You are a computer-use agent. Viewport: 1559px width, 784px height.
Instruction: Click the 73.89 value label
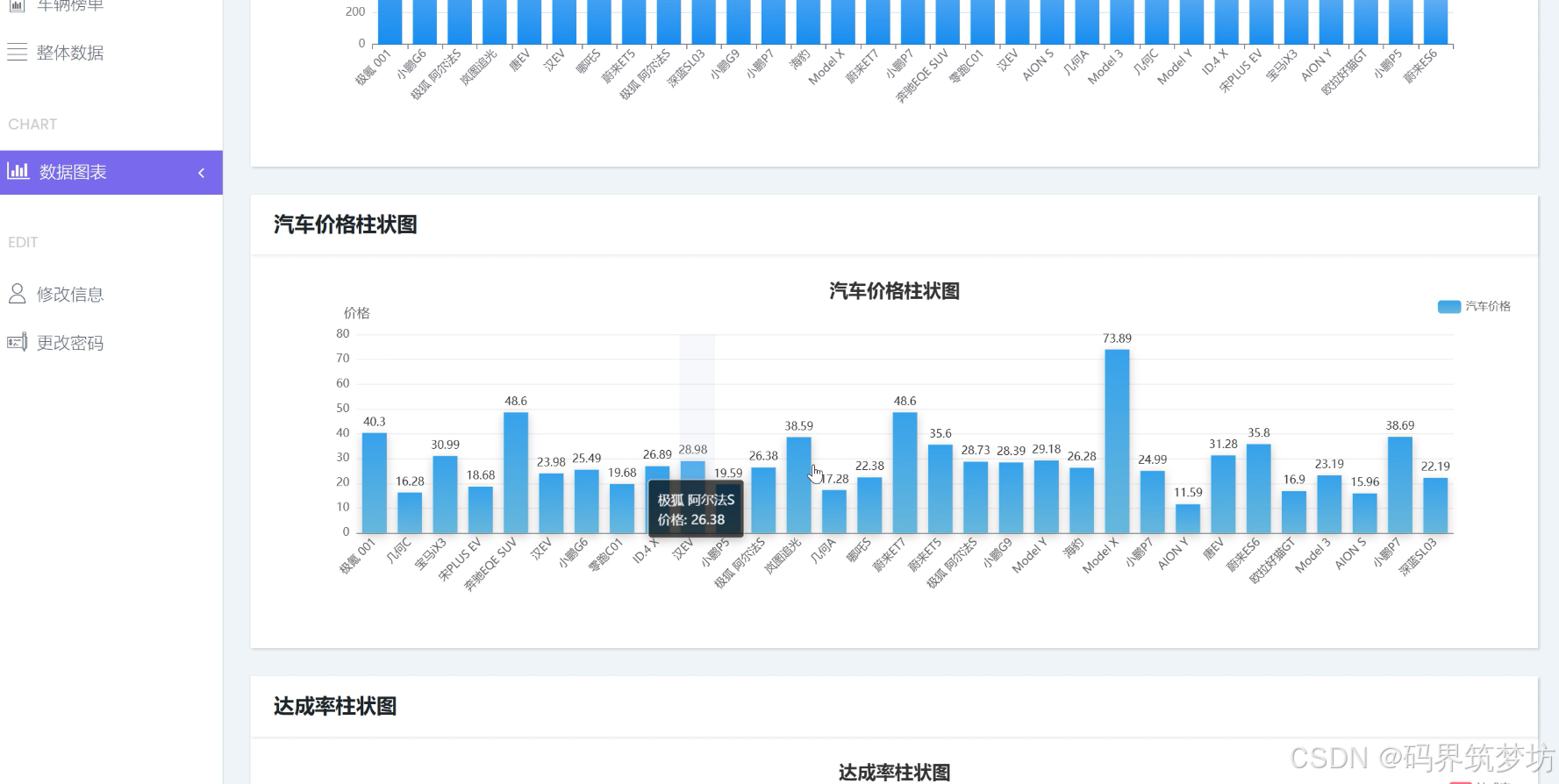pos(1117,338)
